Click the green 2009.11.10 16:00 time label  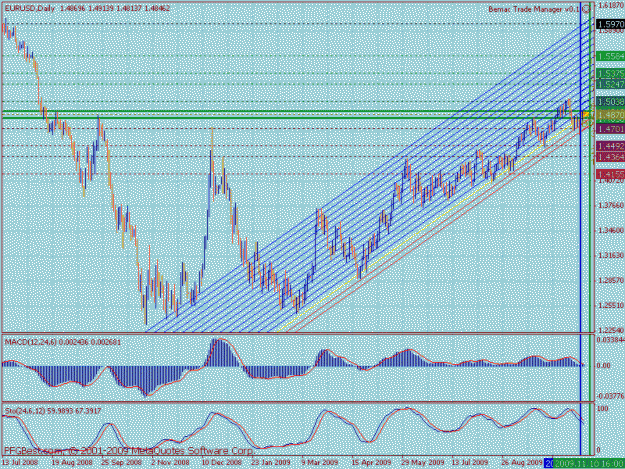(589, 463)
